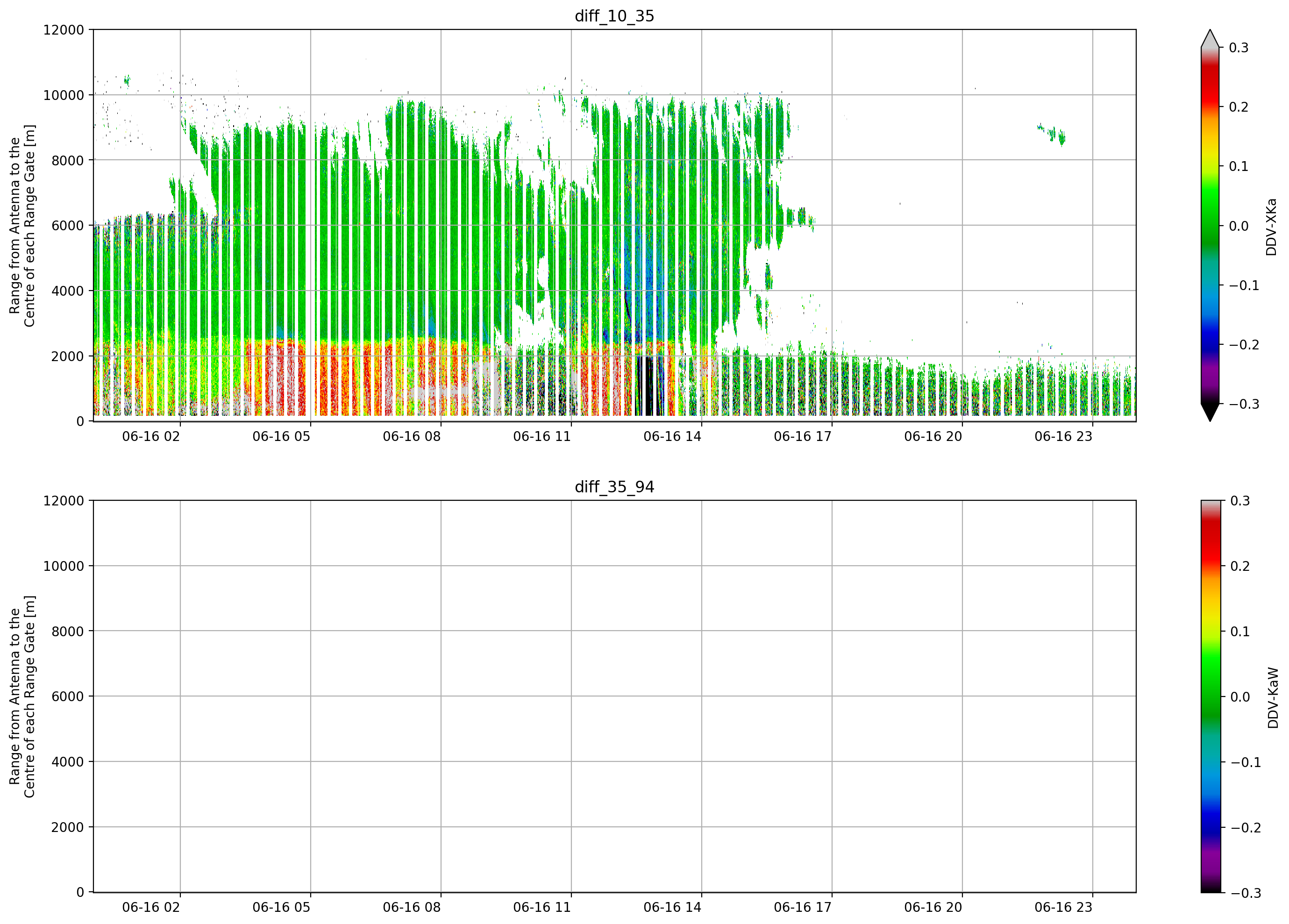The height and width of the screenshot is (924, 1289).
Task: Click the 2000 y-tick of diff_35_94 plot
Action: click(68, 827)
